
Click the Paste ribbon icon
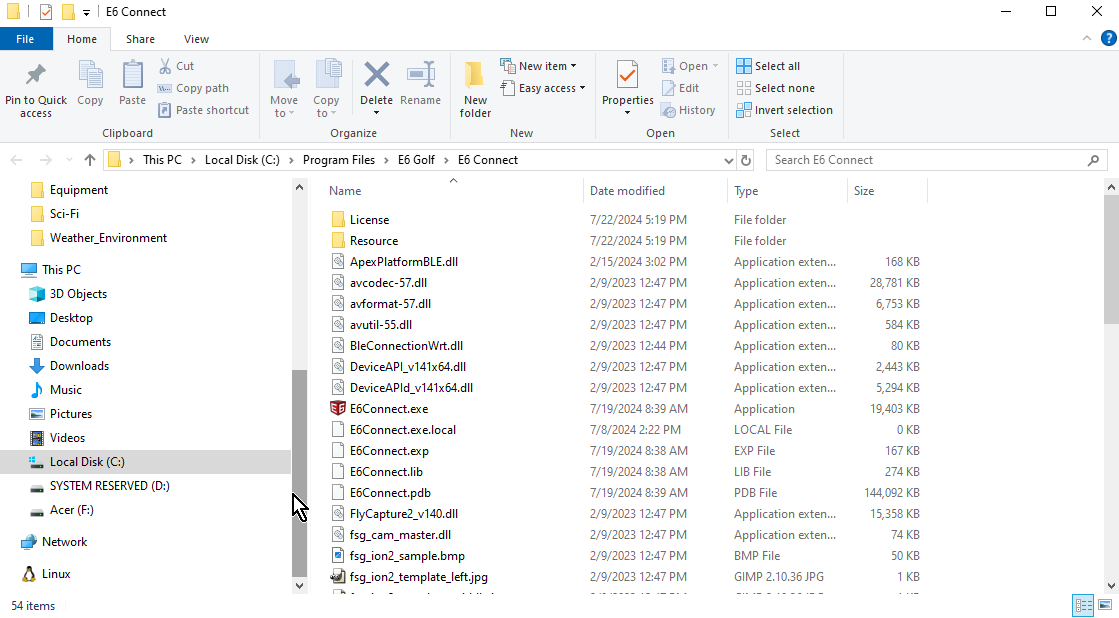(x=132, y=75)
